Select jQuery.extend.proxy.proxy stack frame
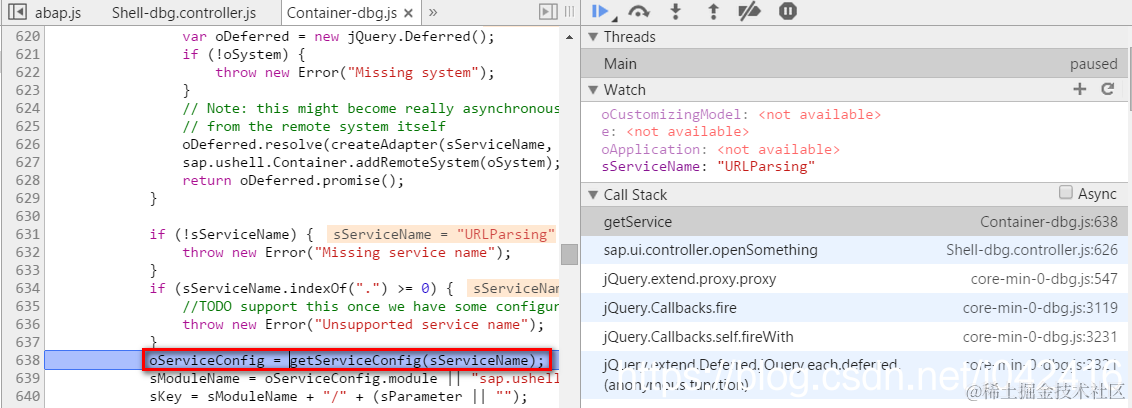 click(856, 279)
